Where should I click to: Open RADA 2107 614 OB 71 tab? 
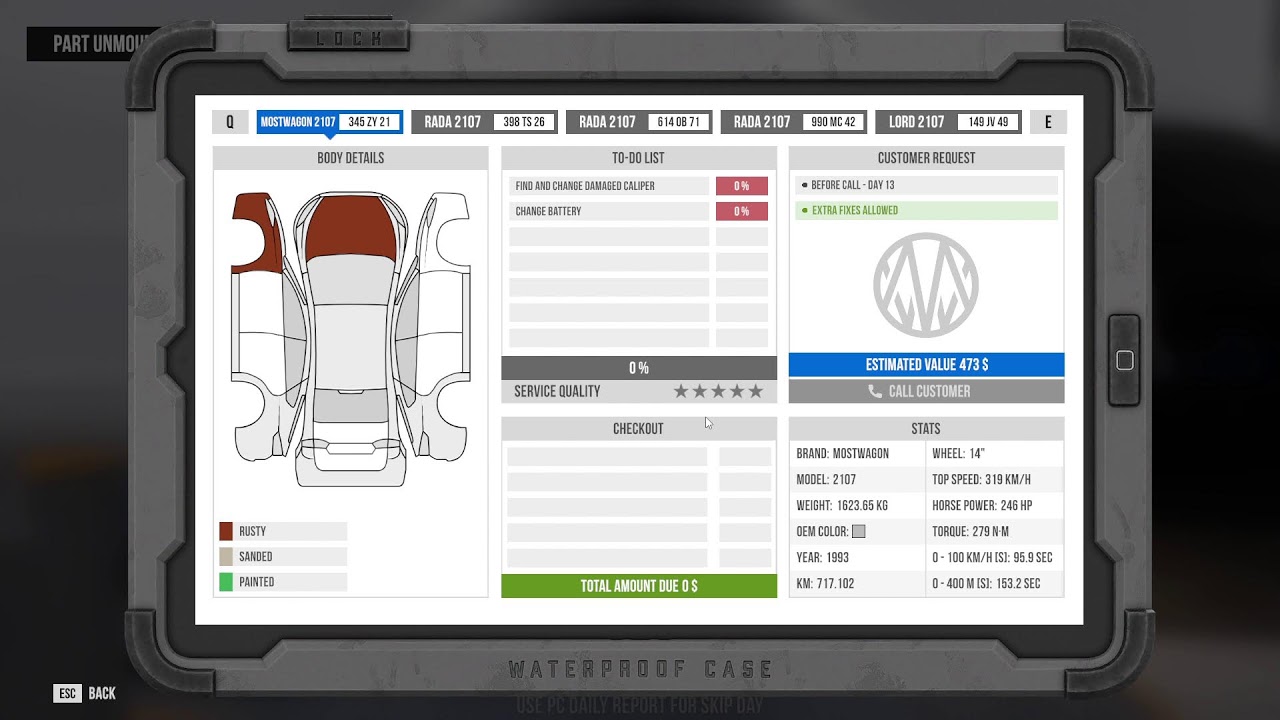pos(639,122)
